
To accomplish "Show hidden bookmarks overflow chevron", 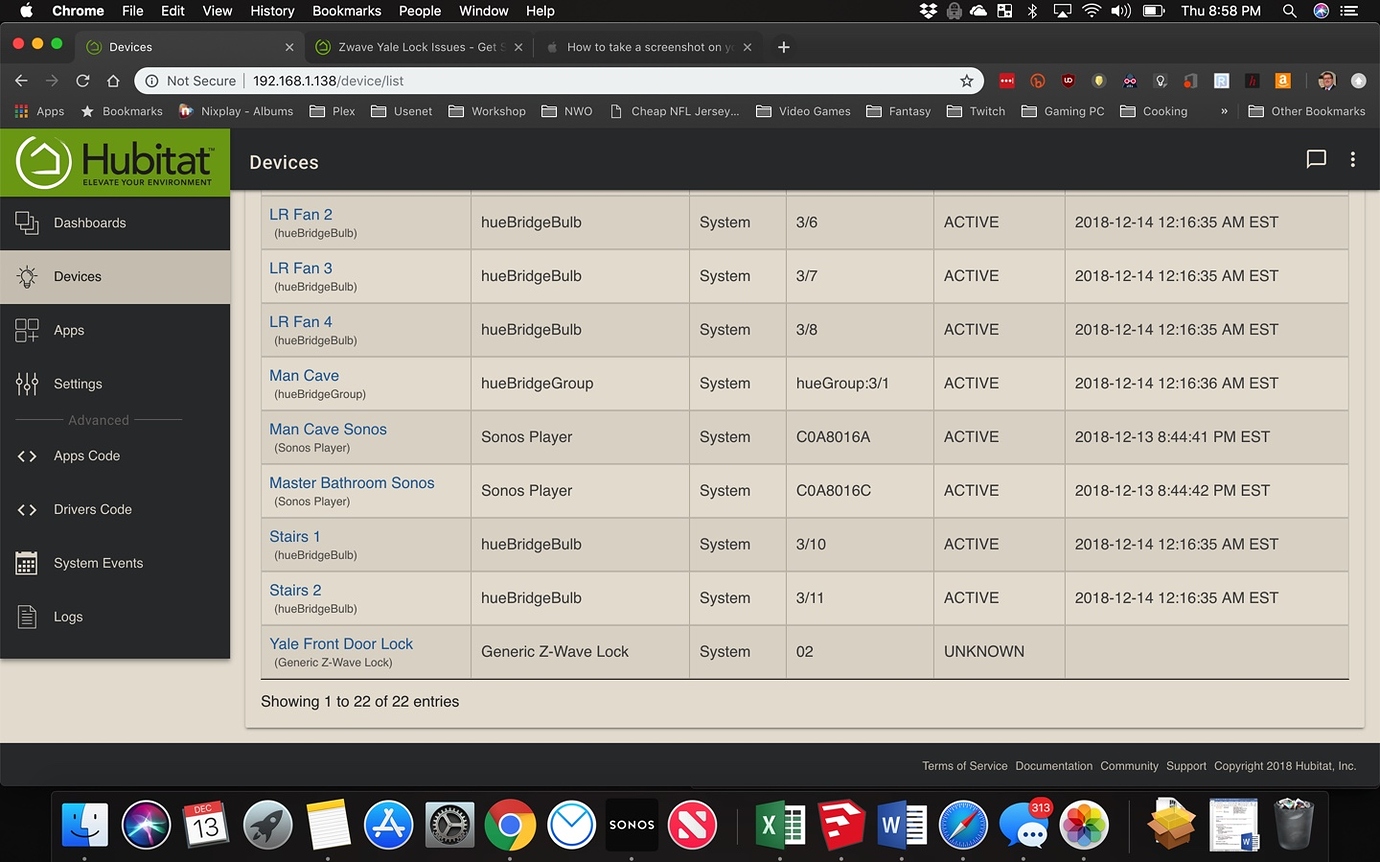I will [1224, 111].
